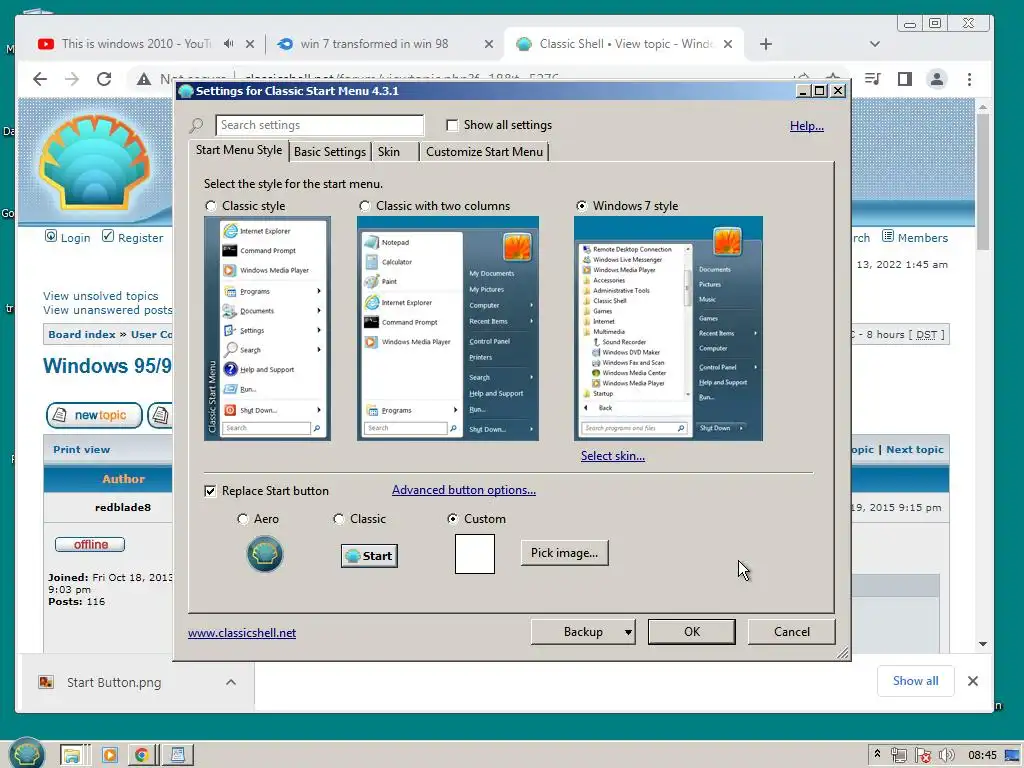
Task: Open Chrome three-dot menu
Action: point(969,79)
